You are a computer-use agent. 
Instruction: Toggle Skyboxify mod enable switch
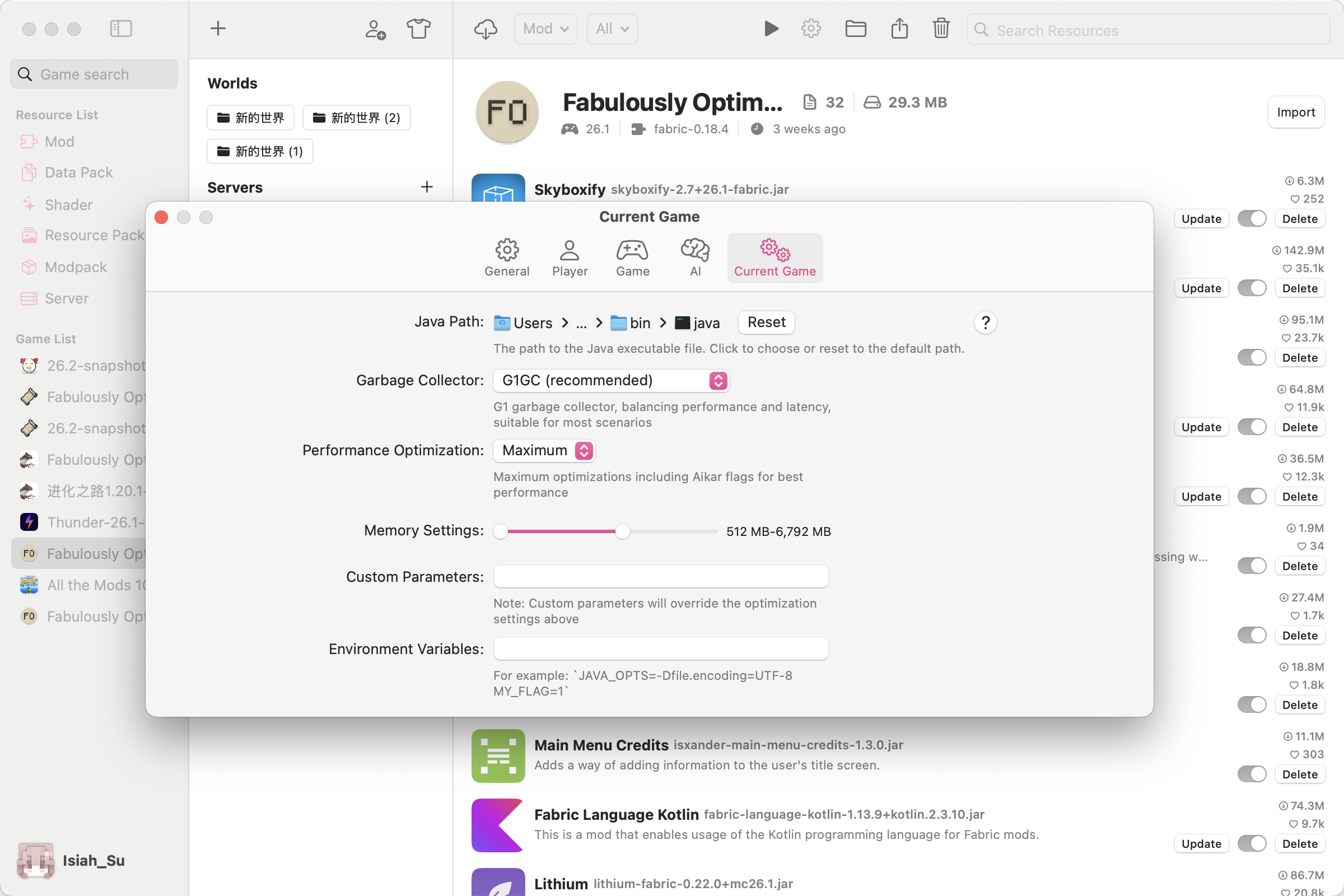tap(1252, 218)
